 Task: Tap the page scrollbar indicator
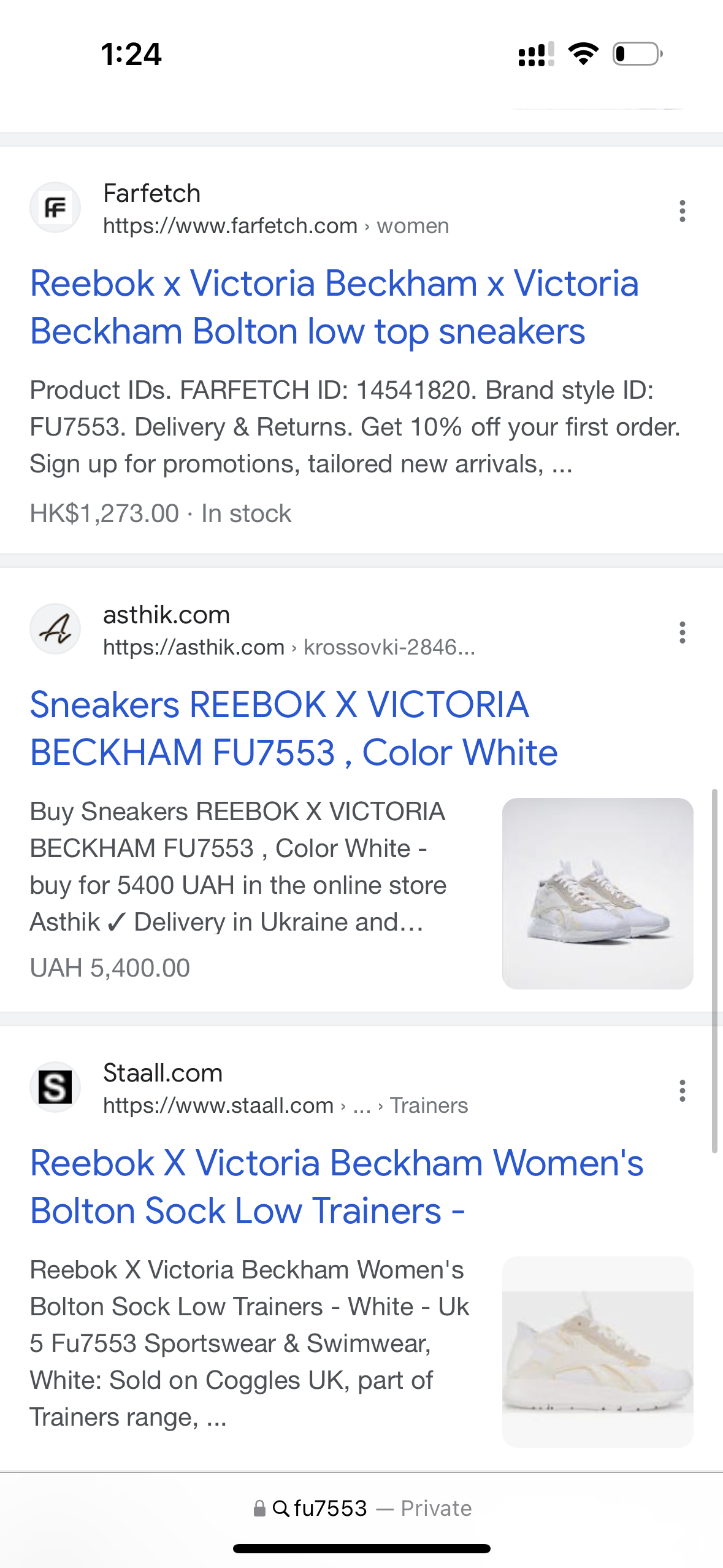point(714,969)
